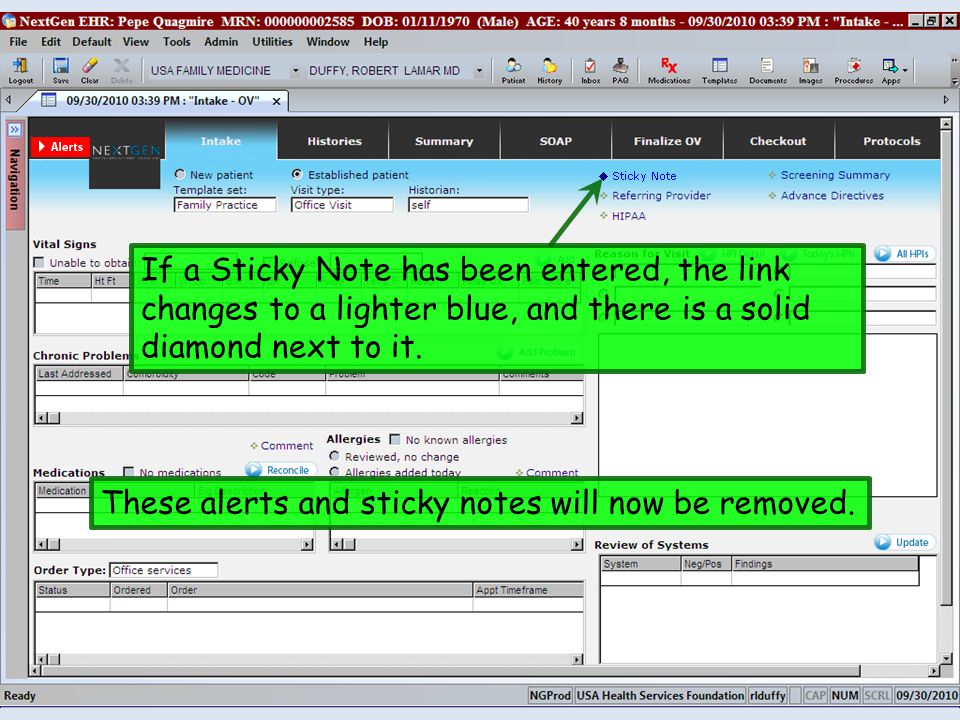Open the Advance Directives link
960x720 pixels.
click(832, 196)
